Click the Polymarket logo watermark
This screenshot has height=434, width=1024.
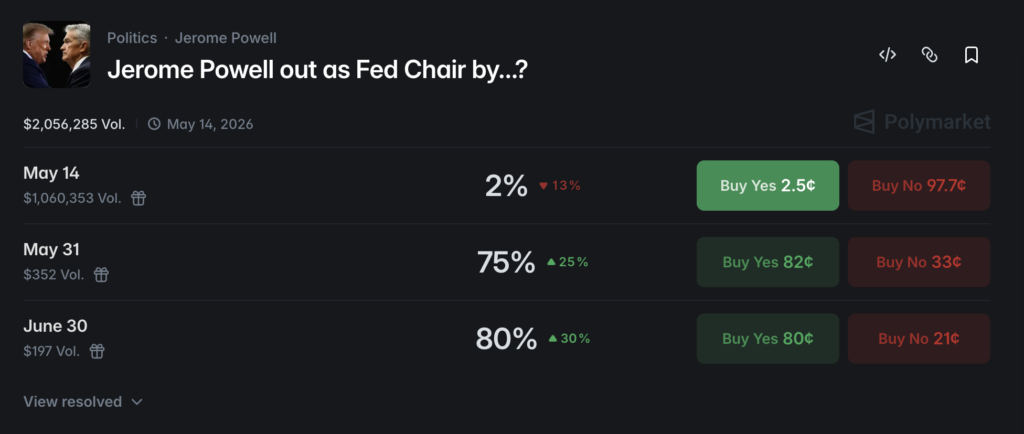click(922, 122)
